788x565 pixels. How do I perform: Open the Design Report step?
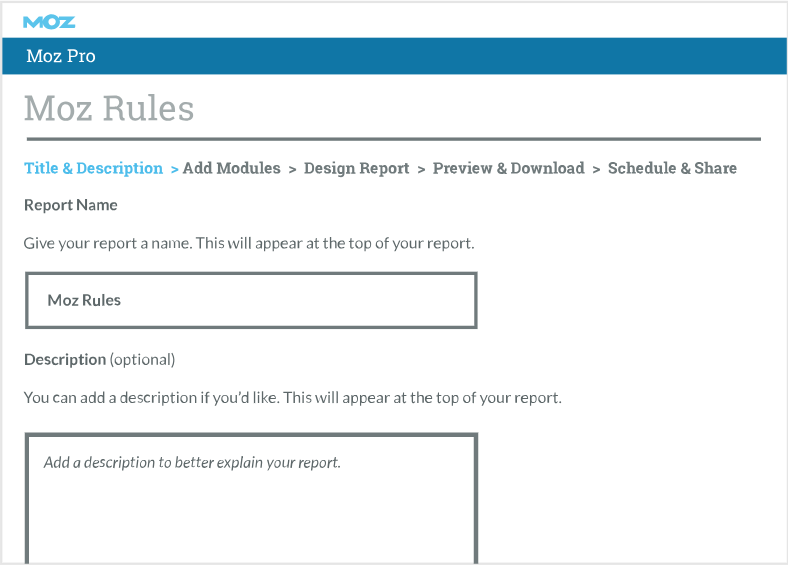pos(356,168)
